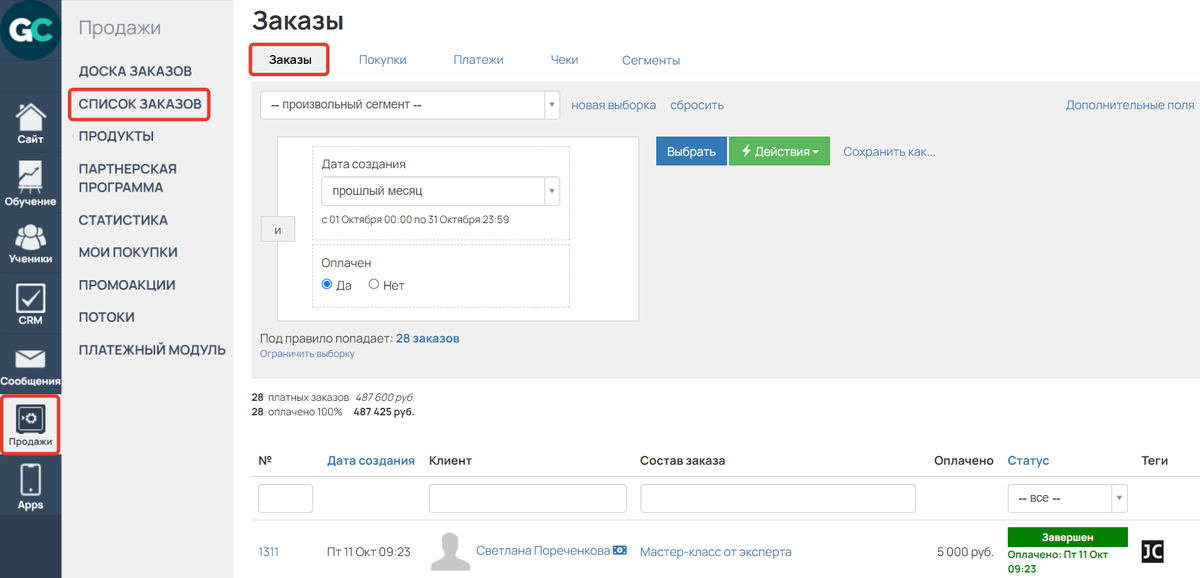Open Список заказов in the sidebar menu

click(140, 103)
